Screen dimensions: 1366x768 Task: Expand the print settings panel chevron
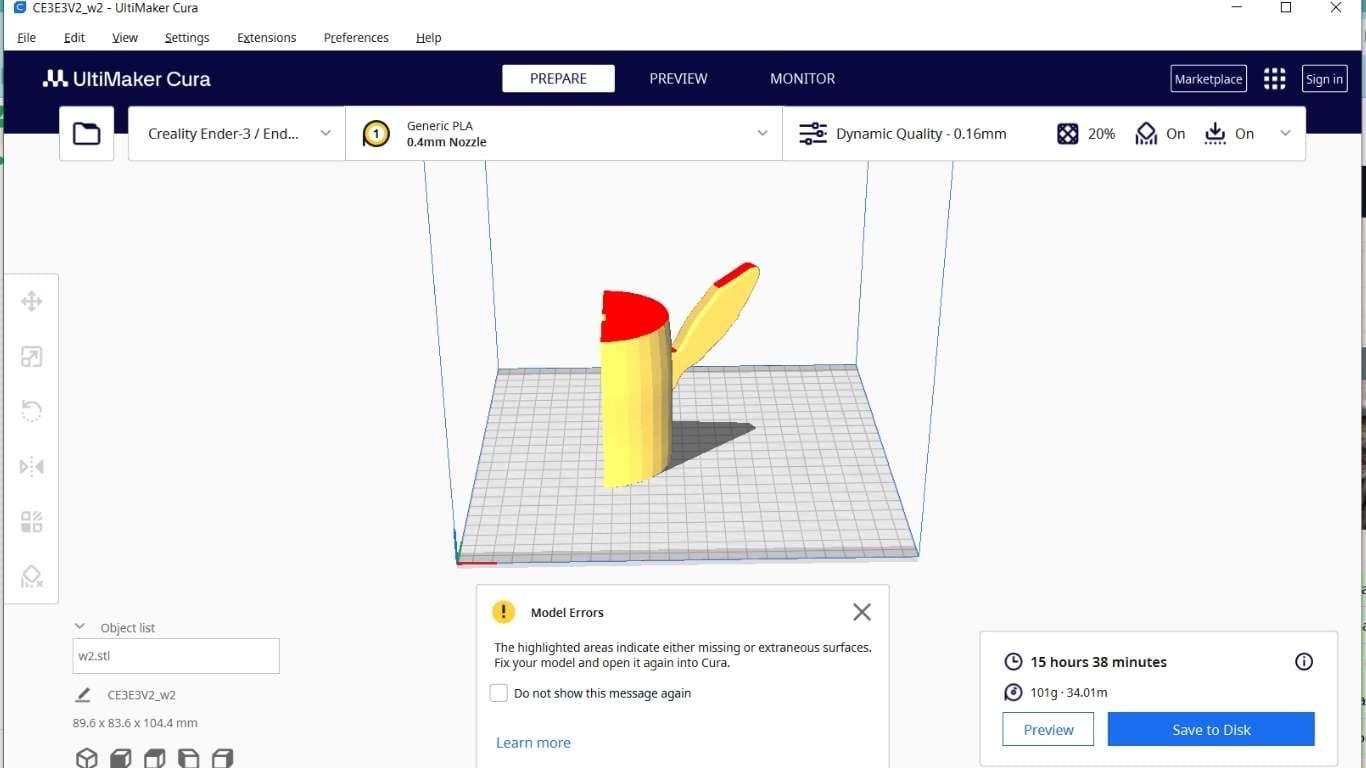point(1285,134)
